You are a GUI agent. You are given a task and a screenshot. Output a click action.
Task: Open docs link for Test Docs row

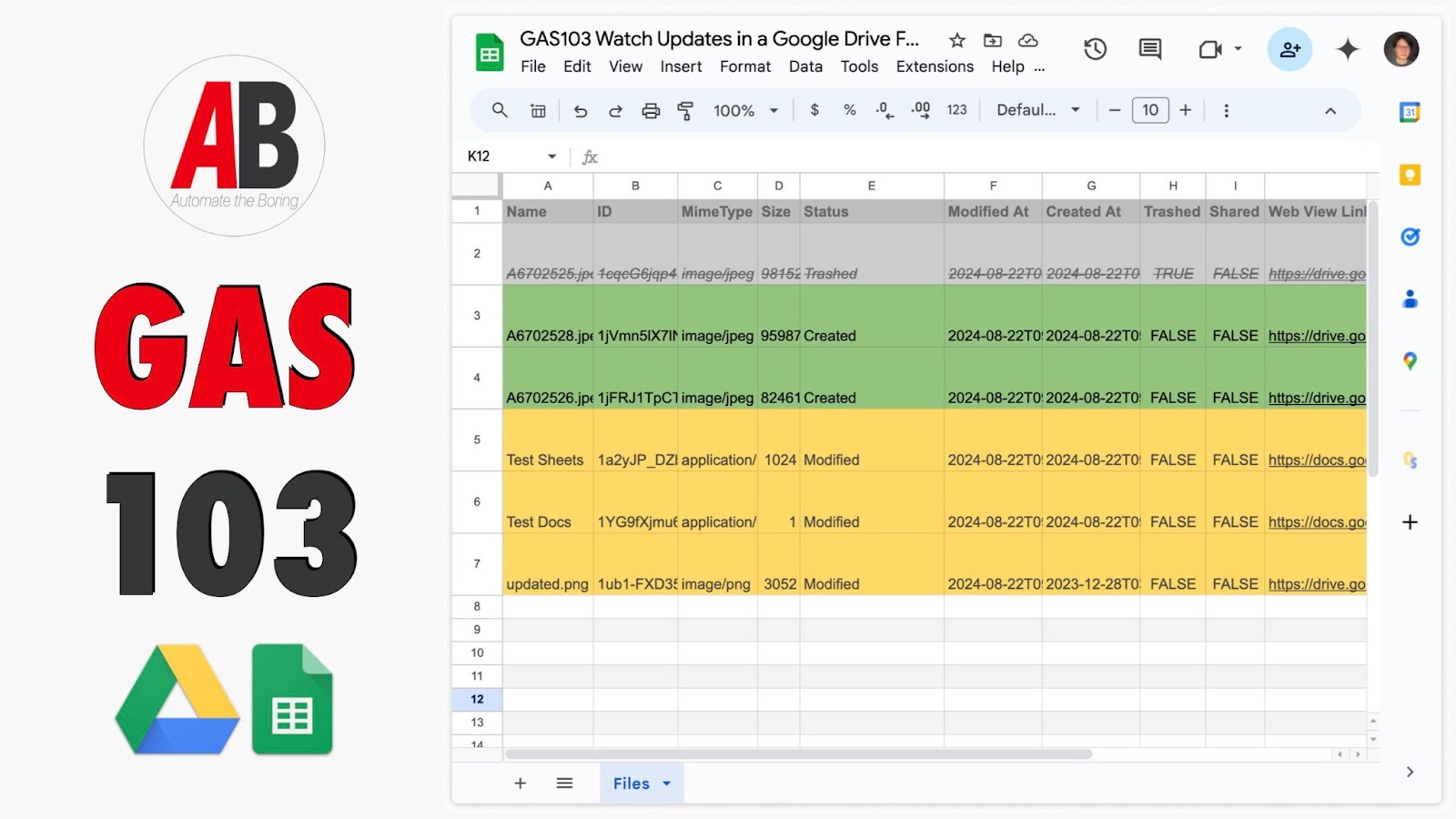point(1317,522)
